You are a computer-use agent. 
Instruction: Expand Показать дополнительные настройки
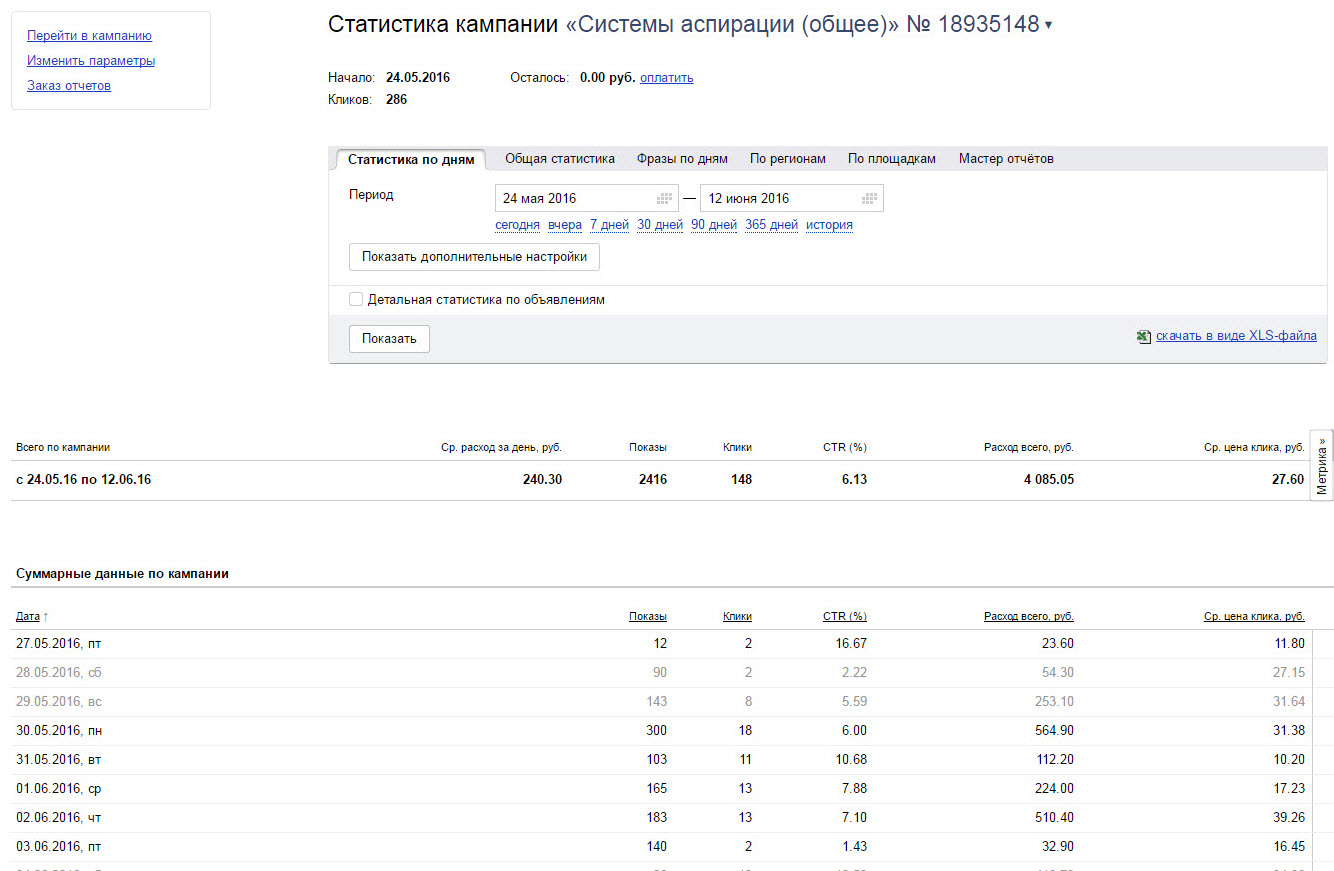coord(474,257)
